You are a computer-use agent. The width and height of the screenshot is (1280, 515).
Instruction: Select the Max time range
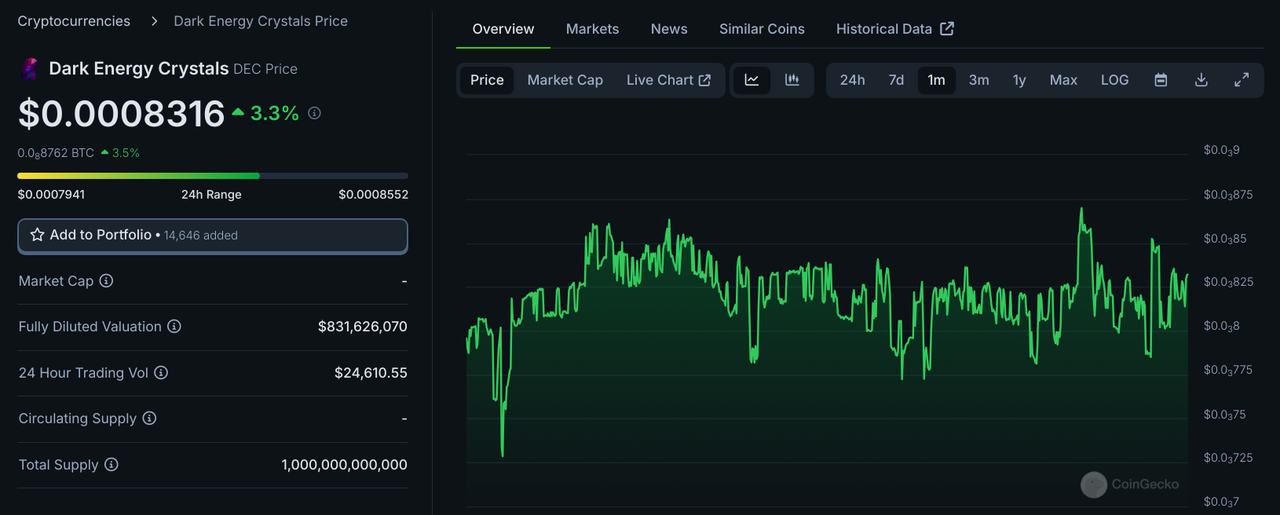(x=1063, y=80)
